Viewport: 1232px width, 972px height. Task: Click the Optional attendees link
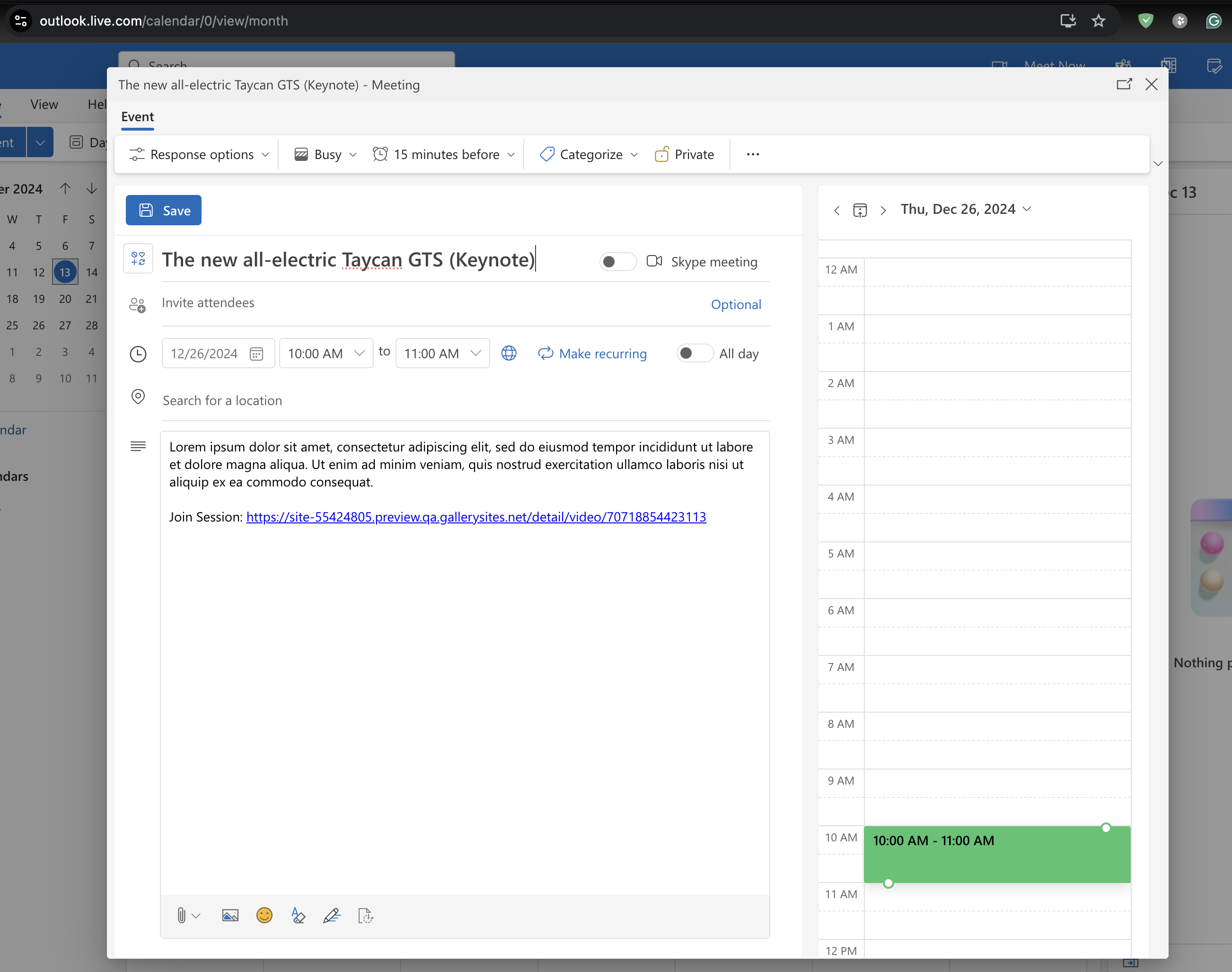click(x=736, y=304)
